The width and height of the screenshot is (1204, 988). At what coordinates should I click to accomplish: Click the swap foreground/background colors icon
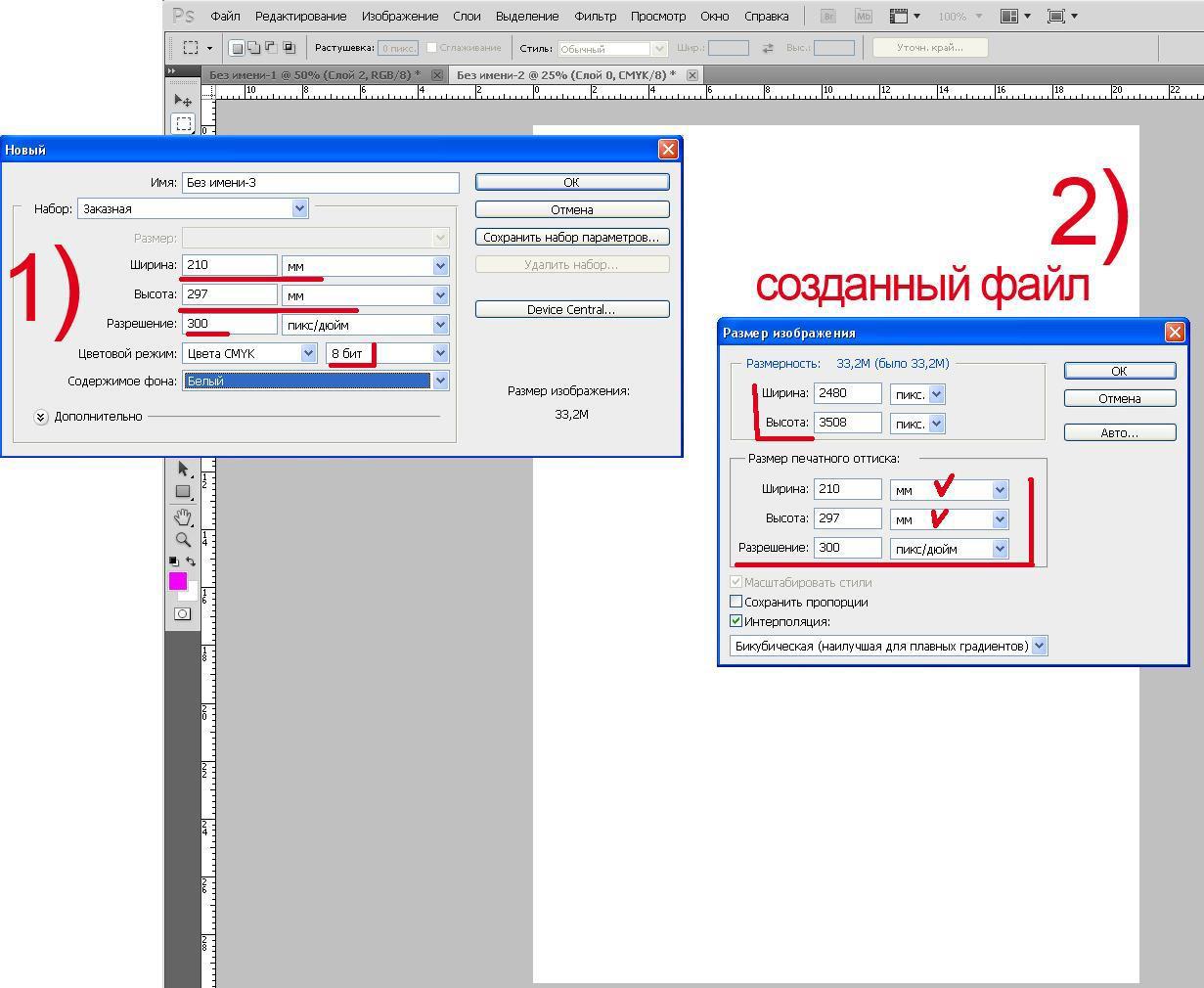tap(190, 561)
